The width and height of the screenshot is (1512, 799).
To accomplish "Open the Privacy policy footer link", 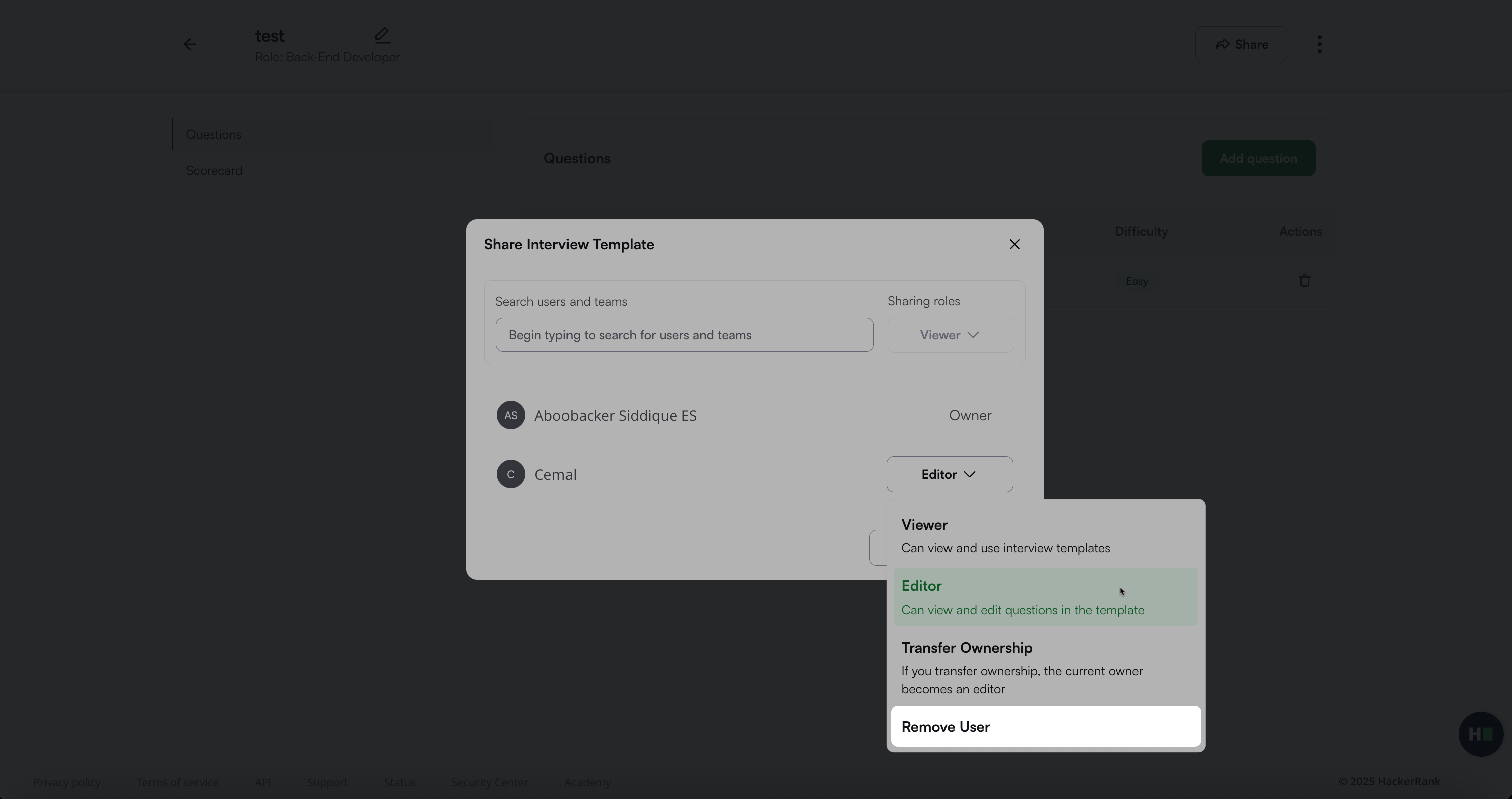I will point(67,782).
